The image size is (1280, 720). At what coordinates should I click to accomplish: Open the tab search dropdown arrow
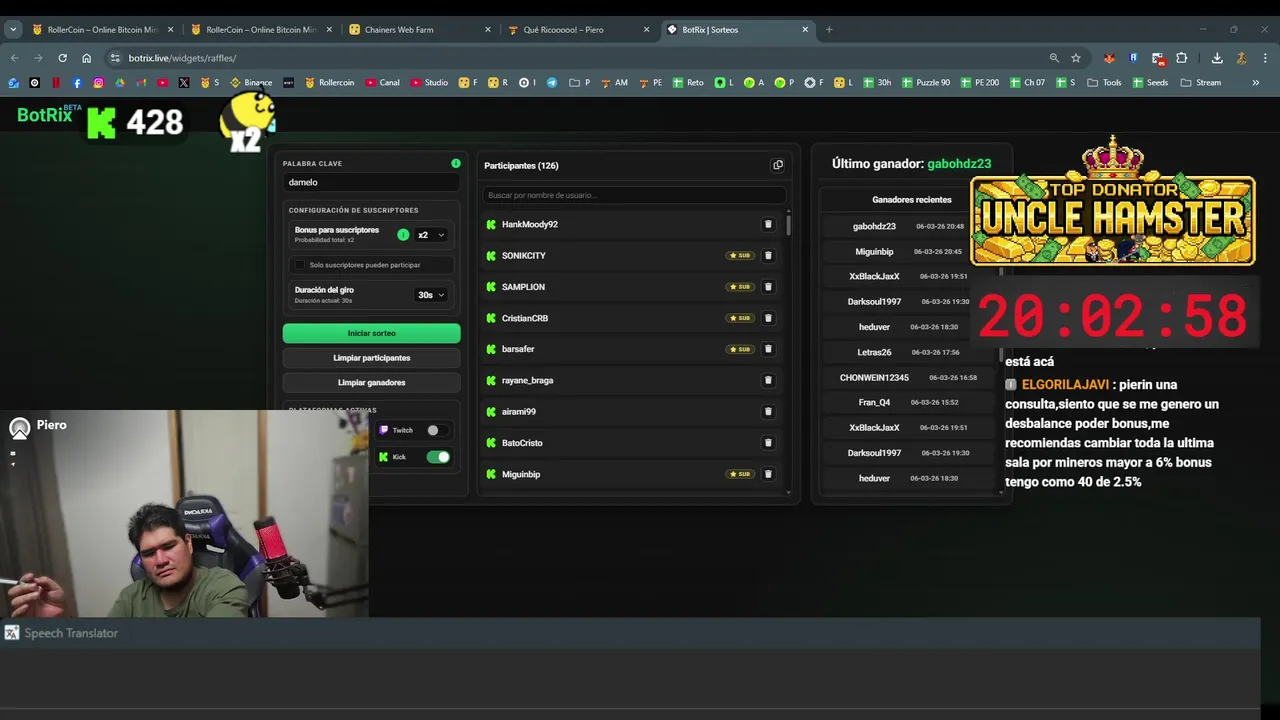13,30
